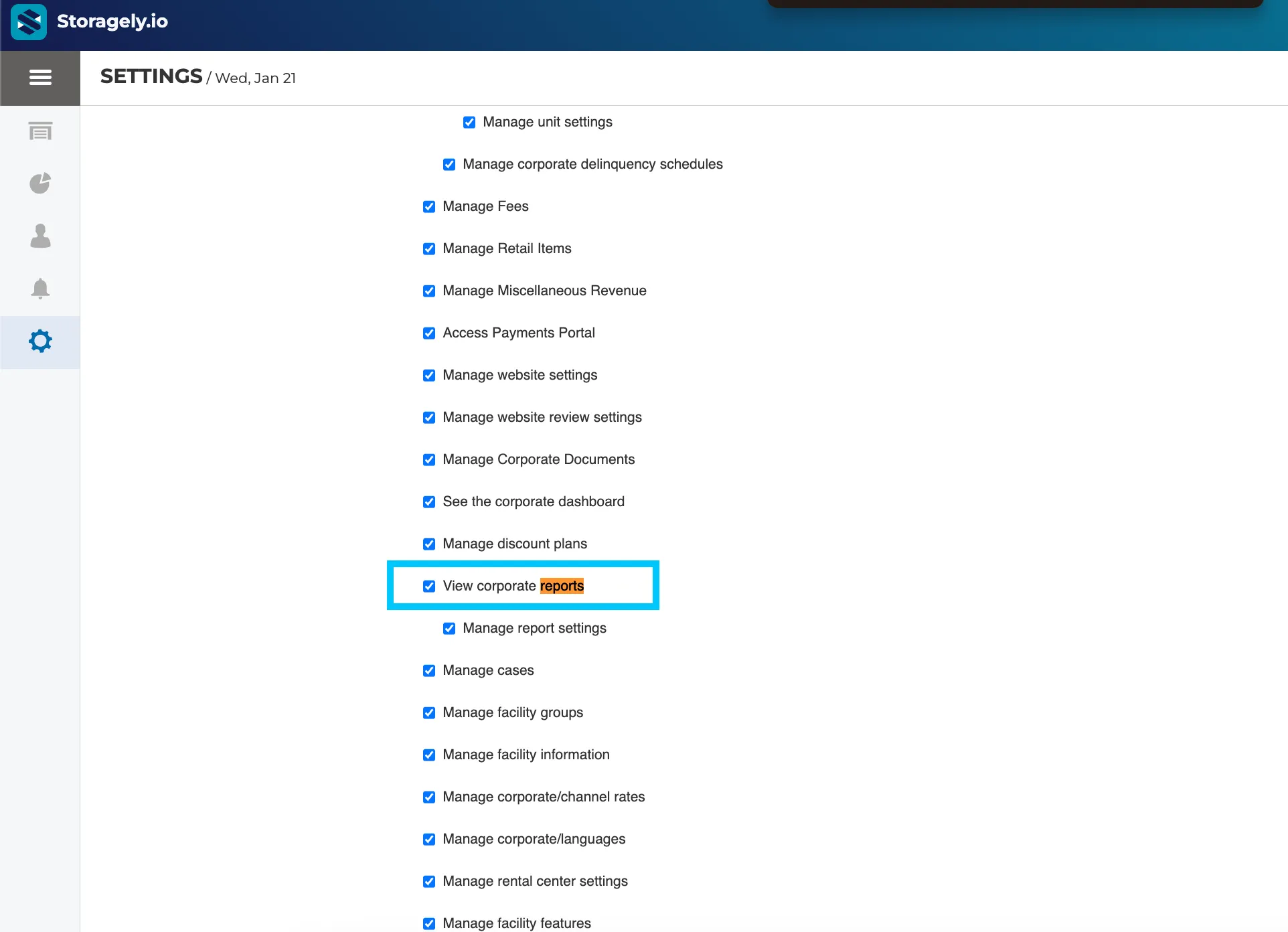1288x932 pixels.
Task: Open the hamburger menu
Action: [x=40, y=78]
